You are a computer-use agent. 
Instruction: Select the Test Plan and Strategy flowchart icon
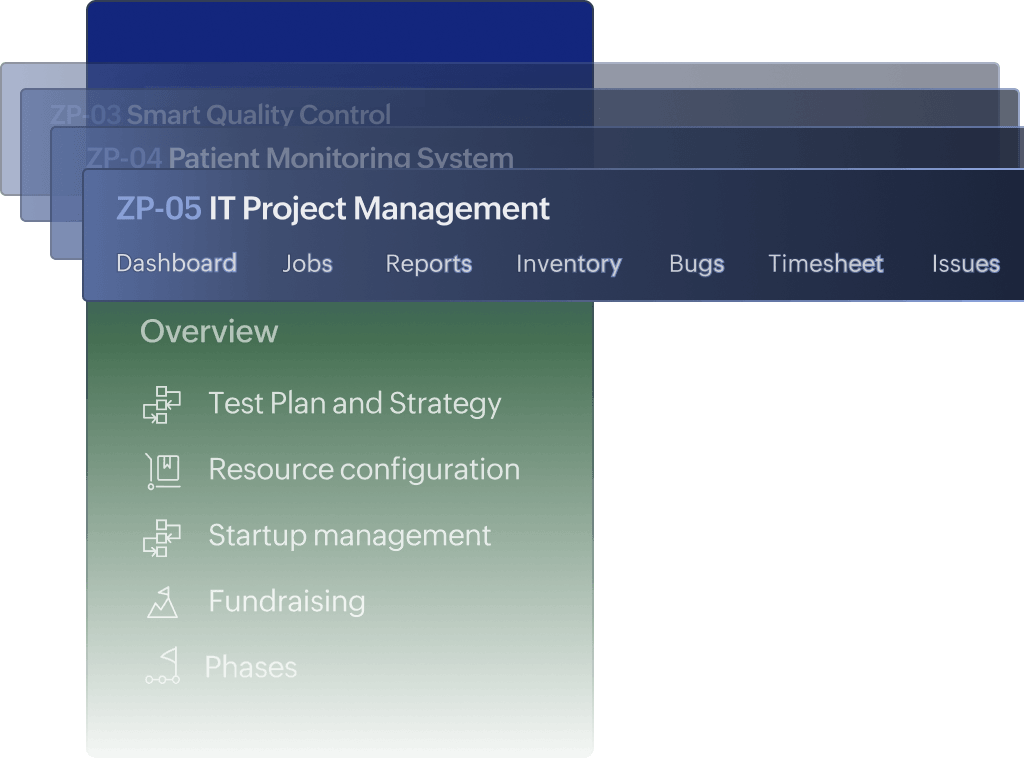[x=162, y=404]
